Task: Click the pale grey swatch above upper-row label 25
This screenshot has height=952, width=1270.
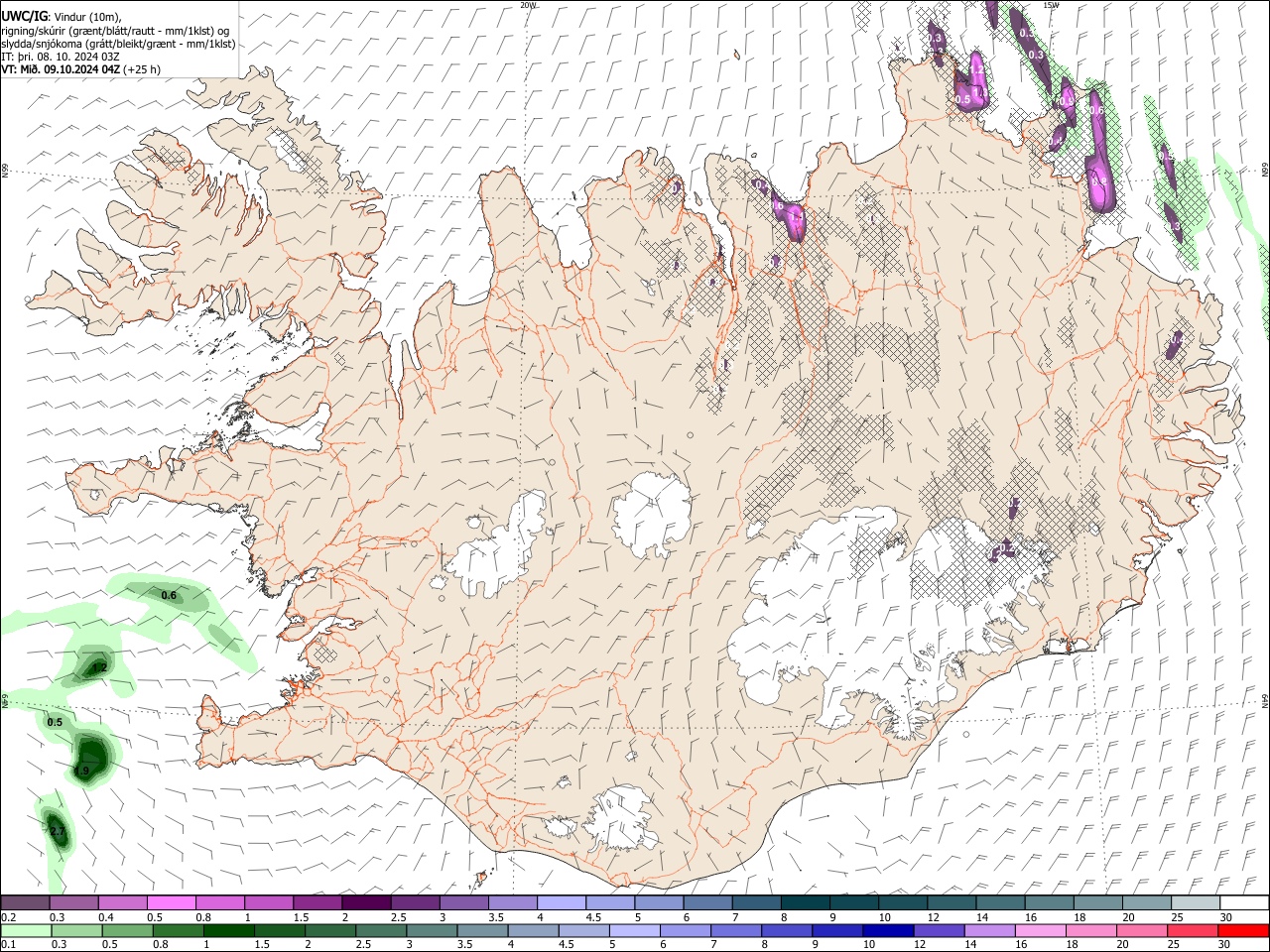Action: (1197, 903)
